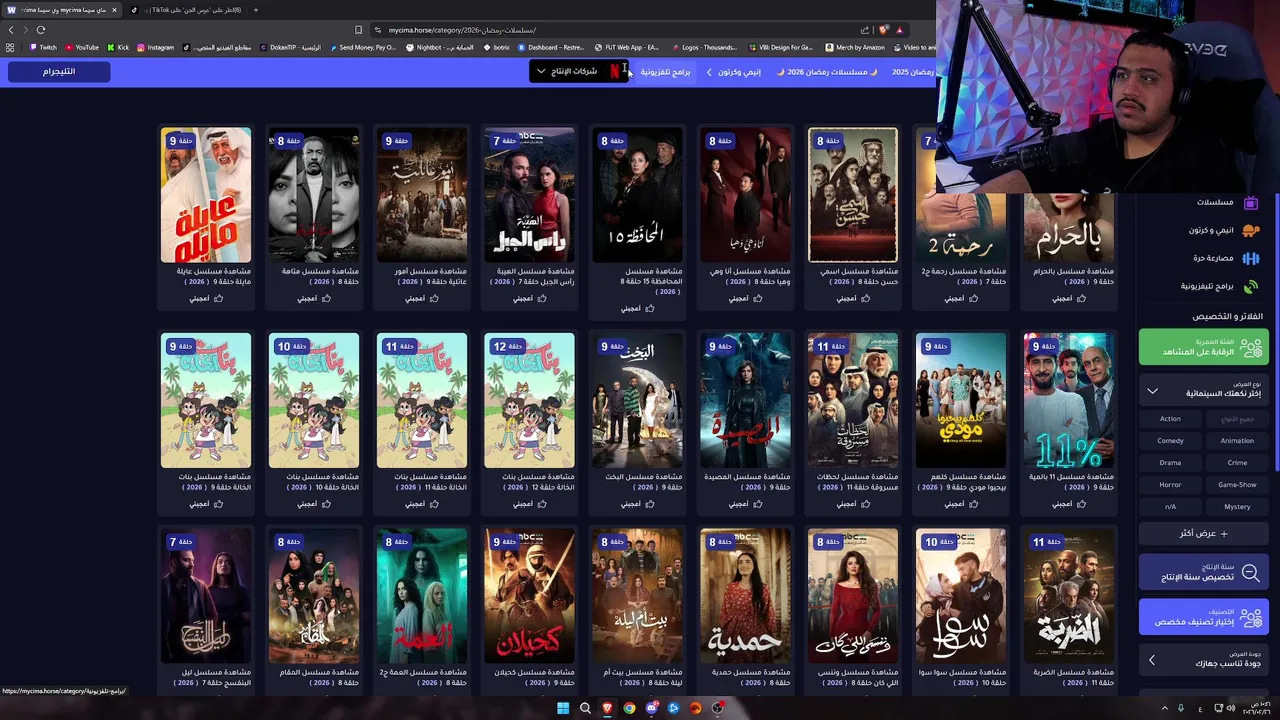This screenshot has width=1280, height=720.
Task: Click the انيمي و كرتون sidebar icon
Action: click(1250, 230)
